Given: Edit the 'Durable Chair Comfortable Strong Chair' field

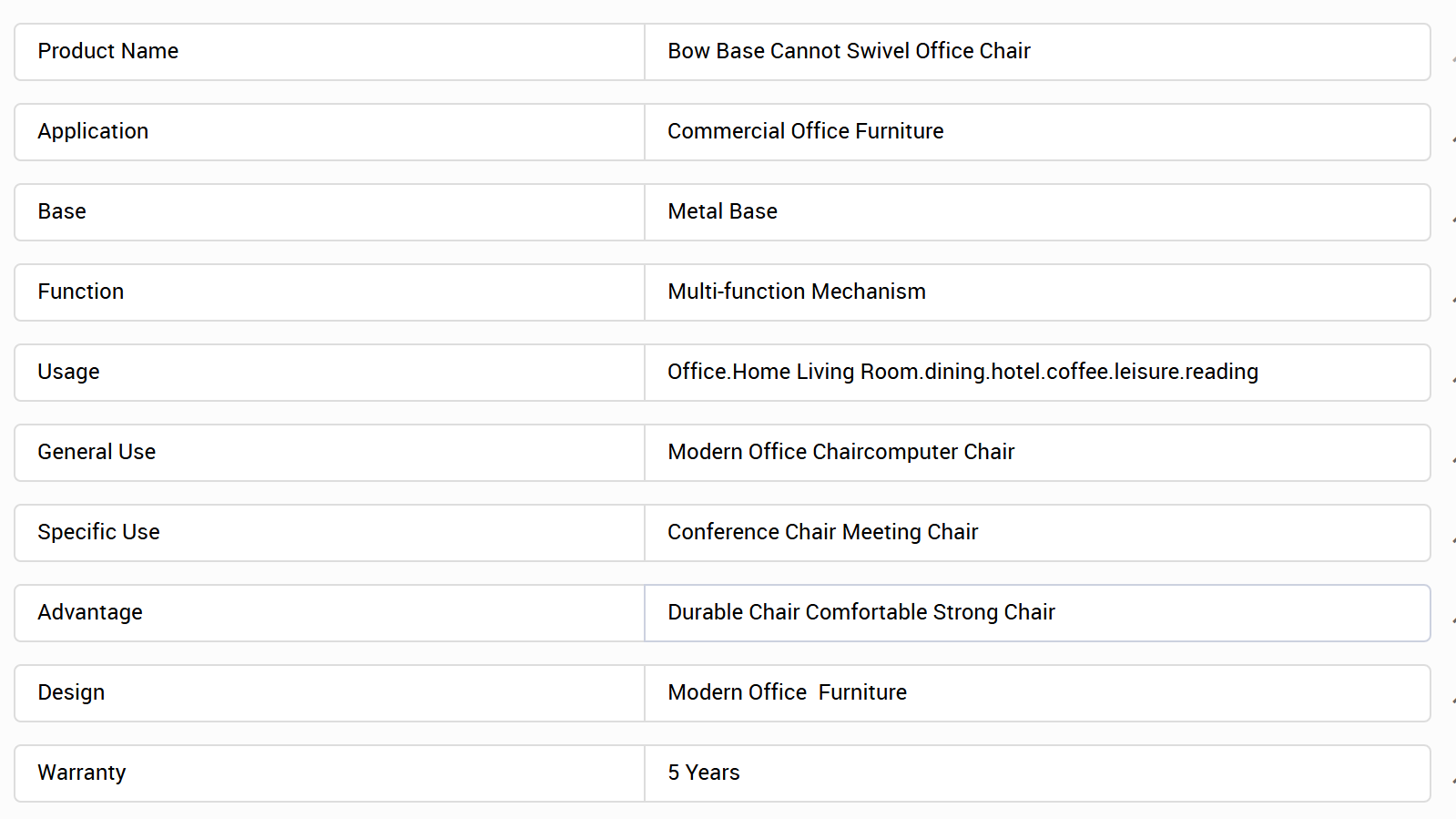Looking at the screenshot, I should pyautogui.click(x=1037, y=613).
